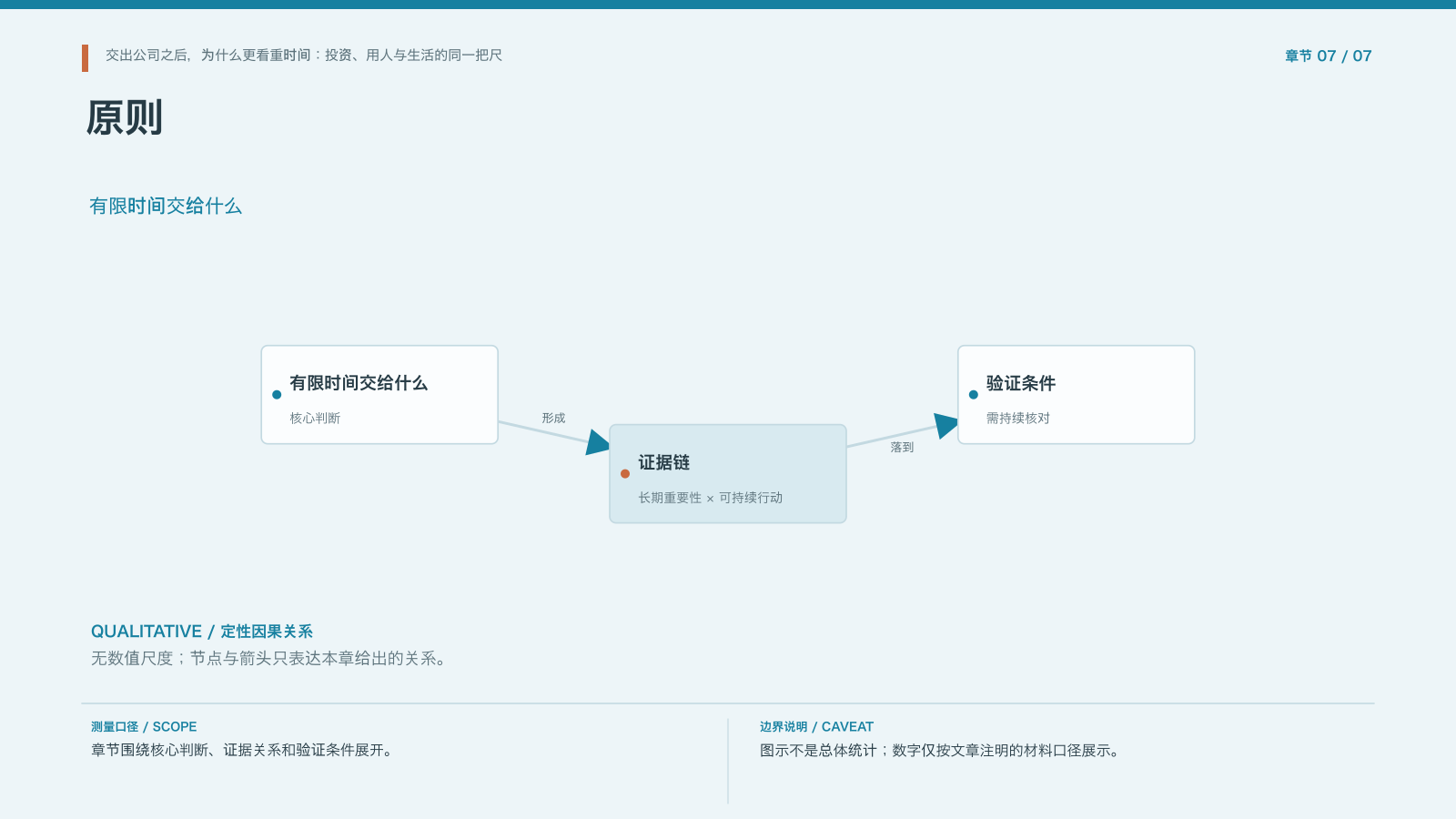Select the "验证条件" node card title
The image size is (1456, 819).
tap(1021, 383)
